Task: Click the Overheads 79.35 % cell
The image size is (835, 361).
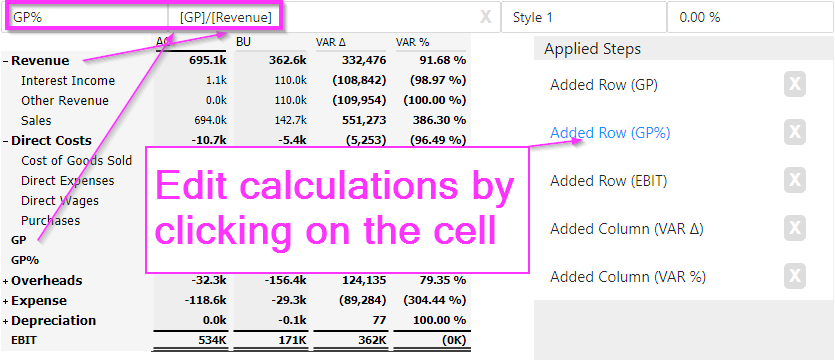Action: pos(442,281)
